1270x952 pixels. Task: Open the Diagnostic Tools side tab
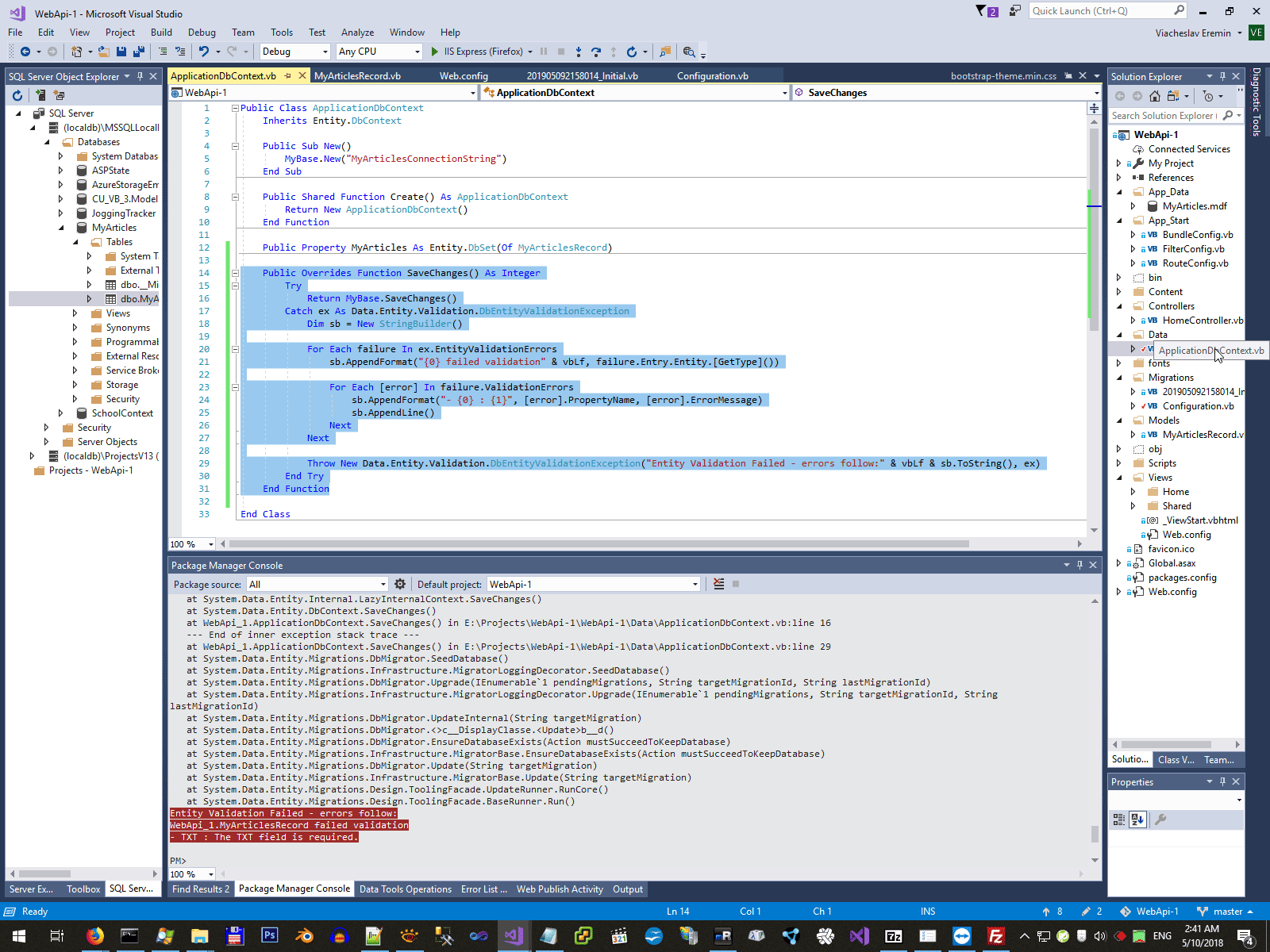[x=1257, y=102]
